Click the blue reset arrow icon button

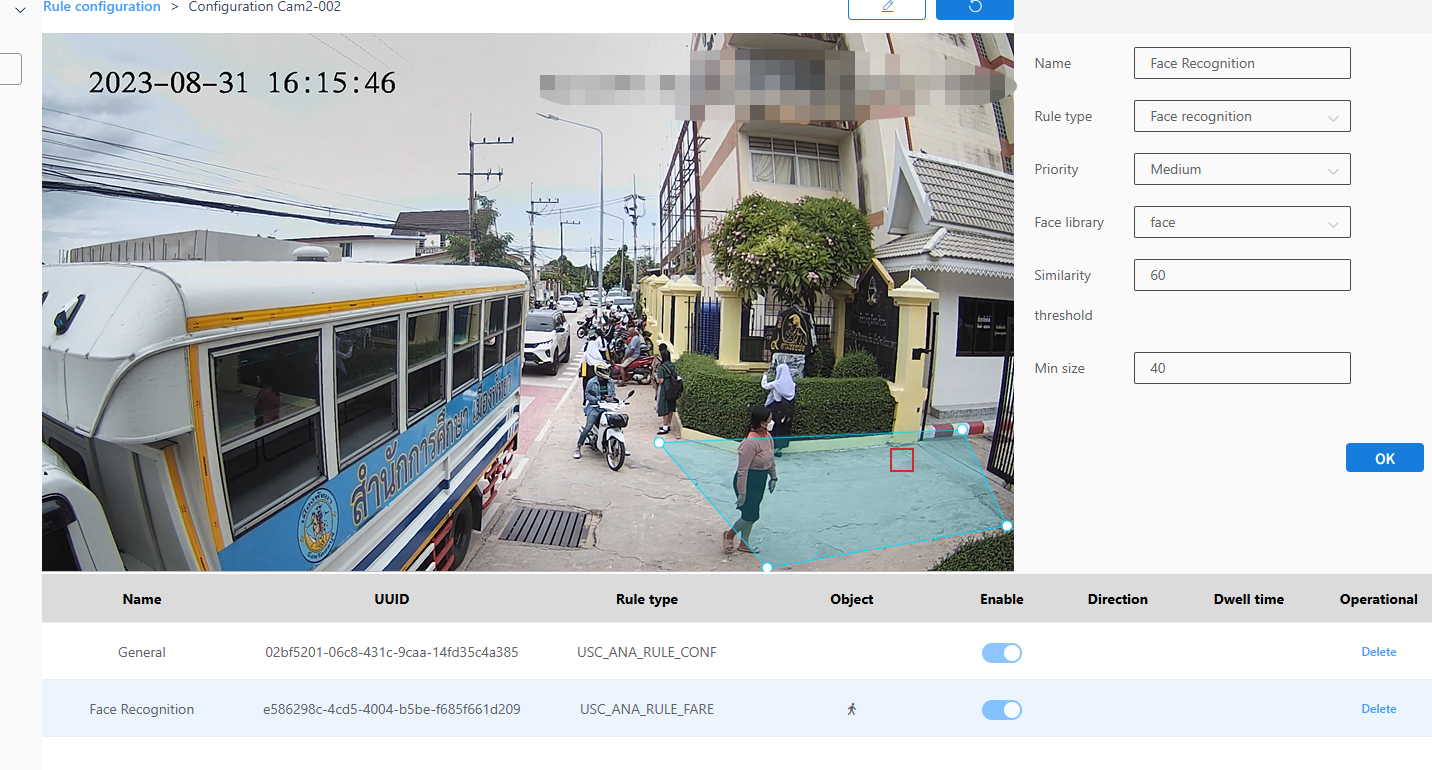tap(974, 7)
